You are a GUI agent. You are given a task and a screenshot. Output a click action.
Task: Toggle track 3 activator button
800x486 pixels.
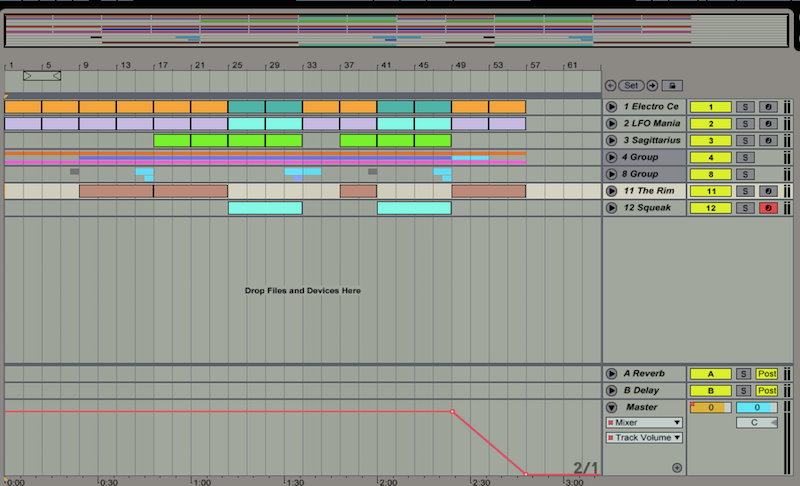[711, 140]
